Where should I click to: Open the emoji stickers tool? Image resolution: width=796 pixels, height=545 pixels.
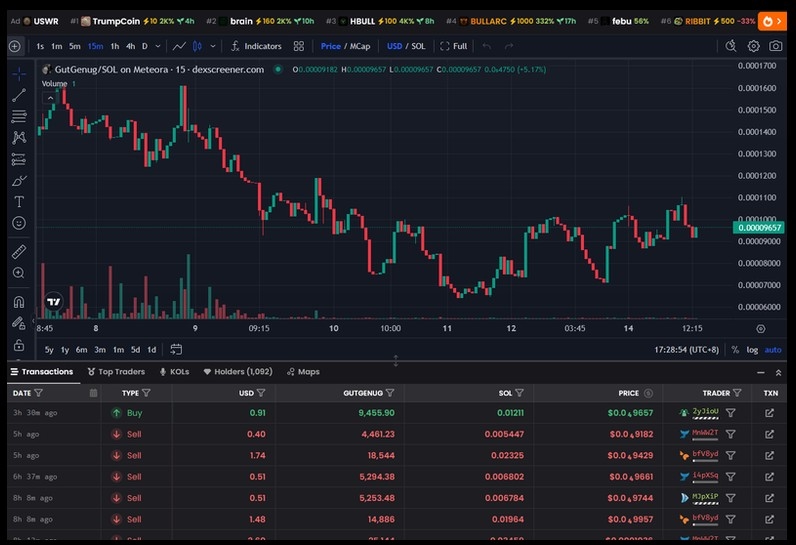tap(19, 223)
